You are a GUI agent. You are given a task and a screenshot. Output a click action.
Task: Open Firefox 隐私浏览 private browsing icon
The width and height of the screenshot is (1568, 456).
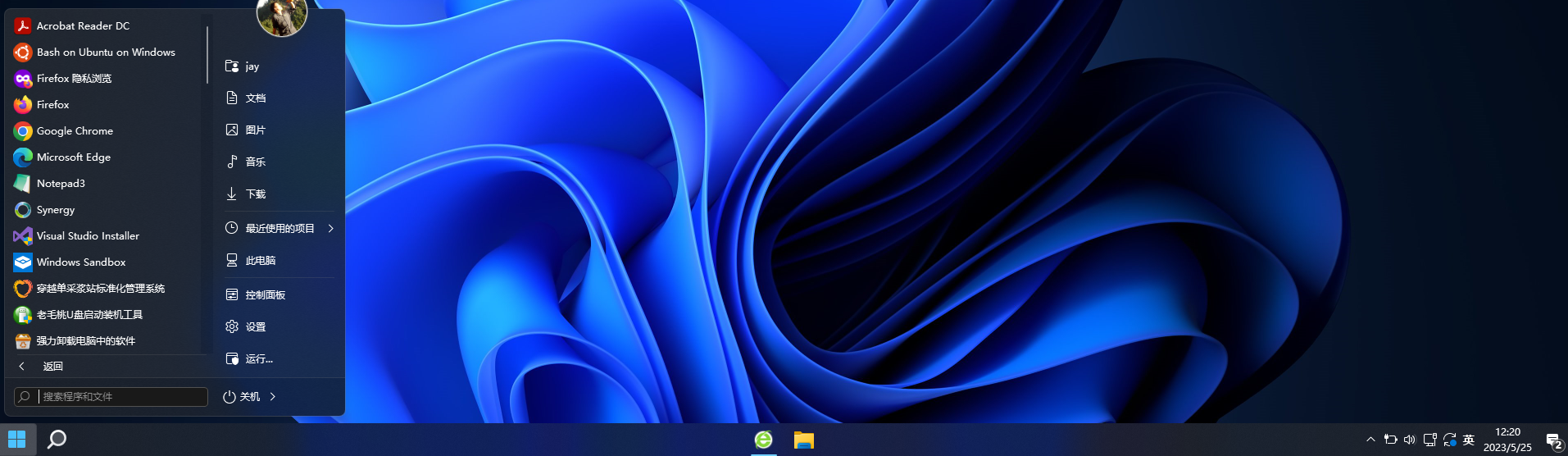click(23, 78)
